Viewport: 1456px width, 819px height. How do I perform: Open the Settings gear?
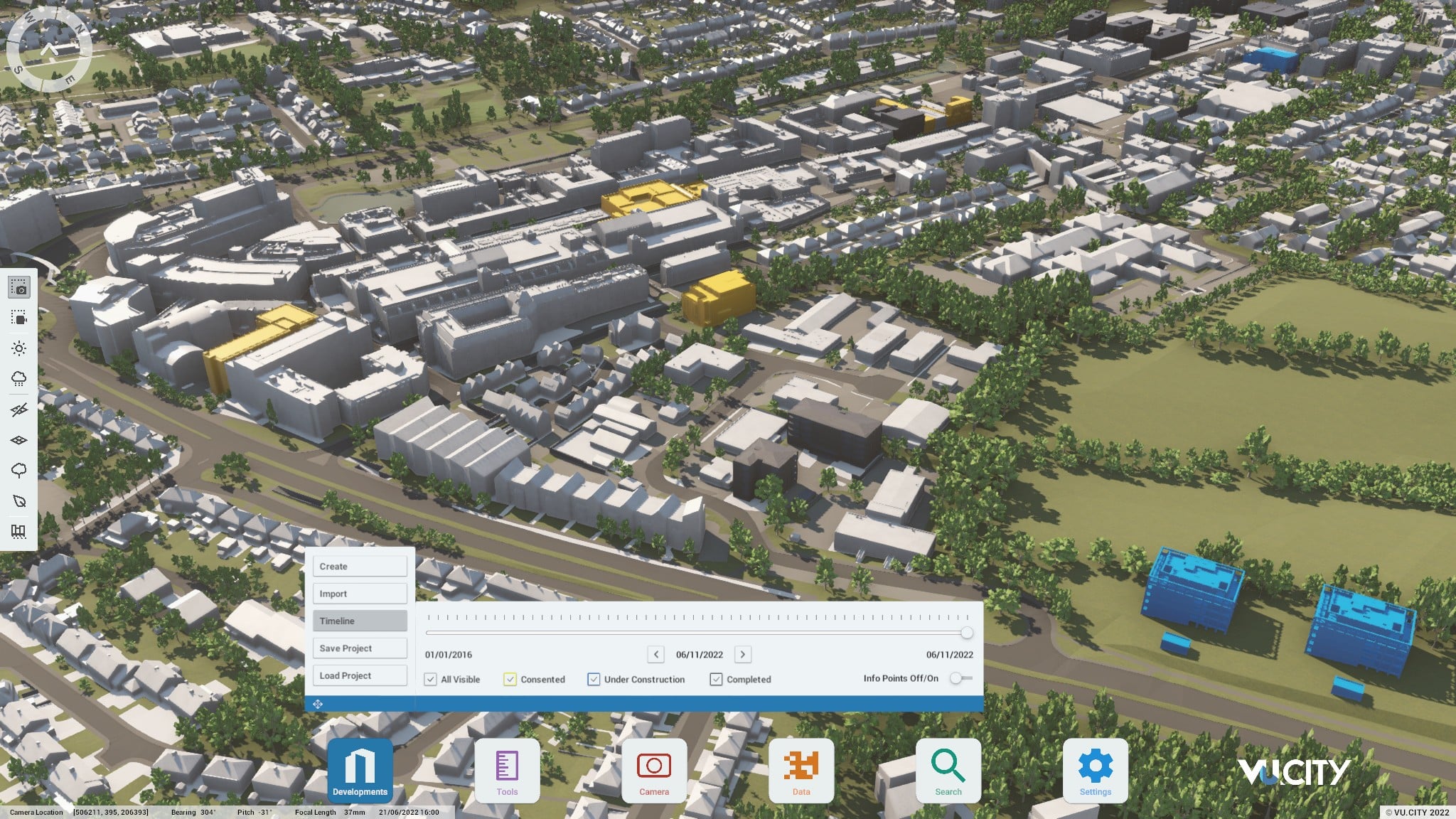click(1095, 771)
